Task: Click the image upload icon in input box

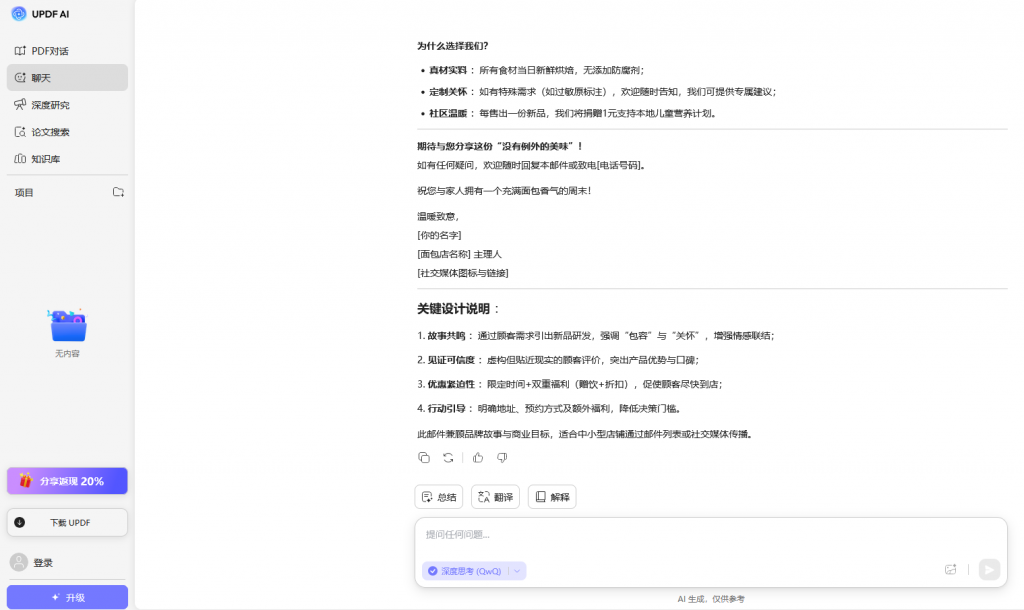Action: pos(950,570)
